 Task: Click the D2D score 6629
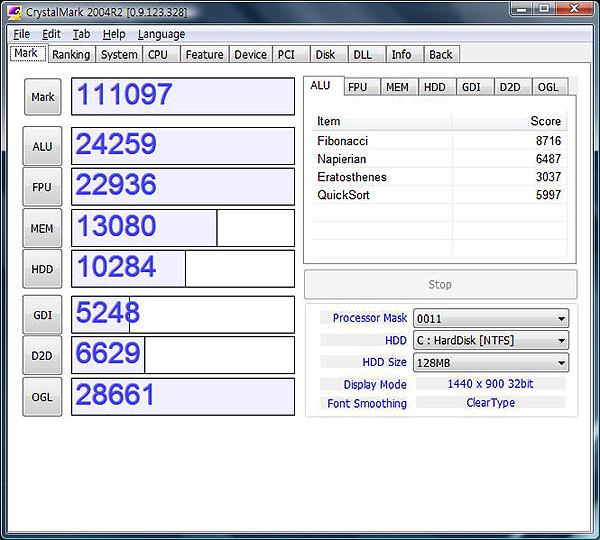coord(183,355)
